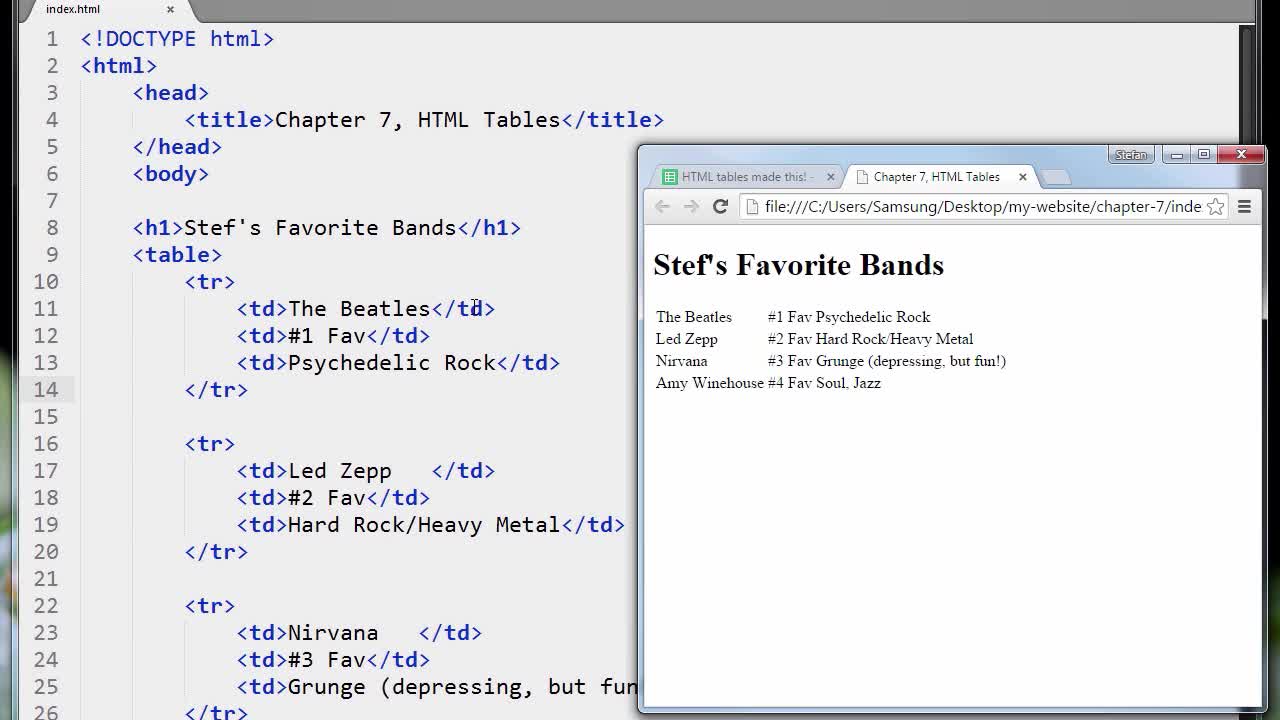Reload the page in Chrome

(720, 206)
